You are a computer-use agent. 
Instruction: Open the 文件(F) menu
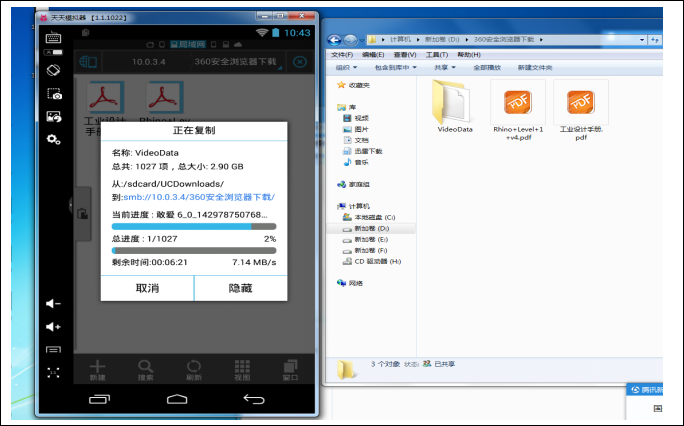(342, 55)
